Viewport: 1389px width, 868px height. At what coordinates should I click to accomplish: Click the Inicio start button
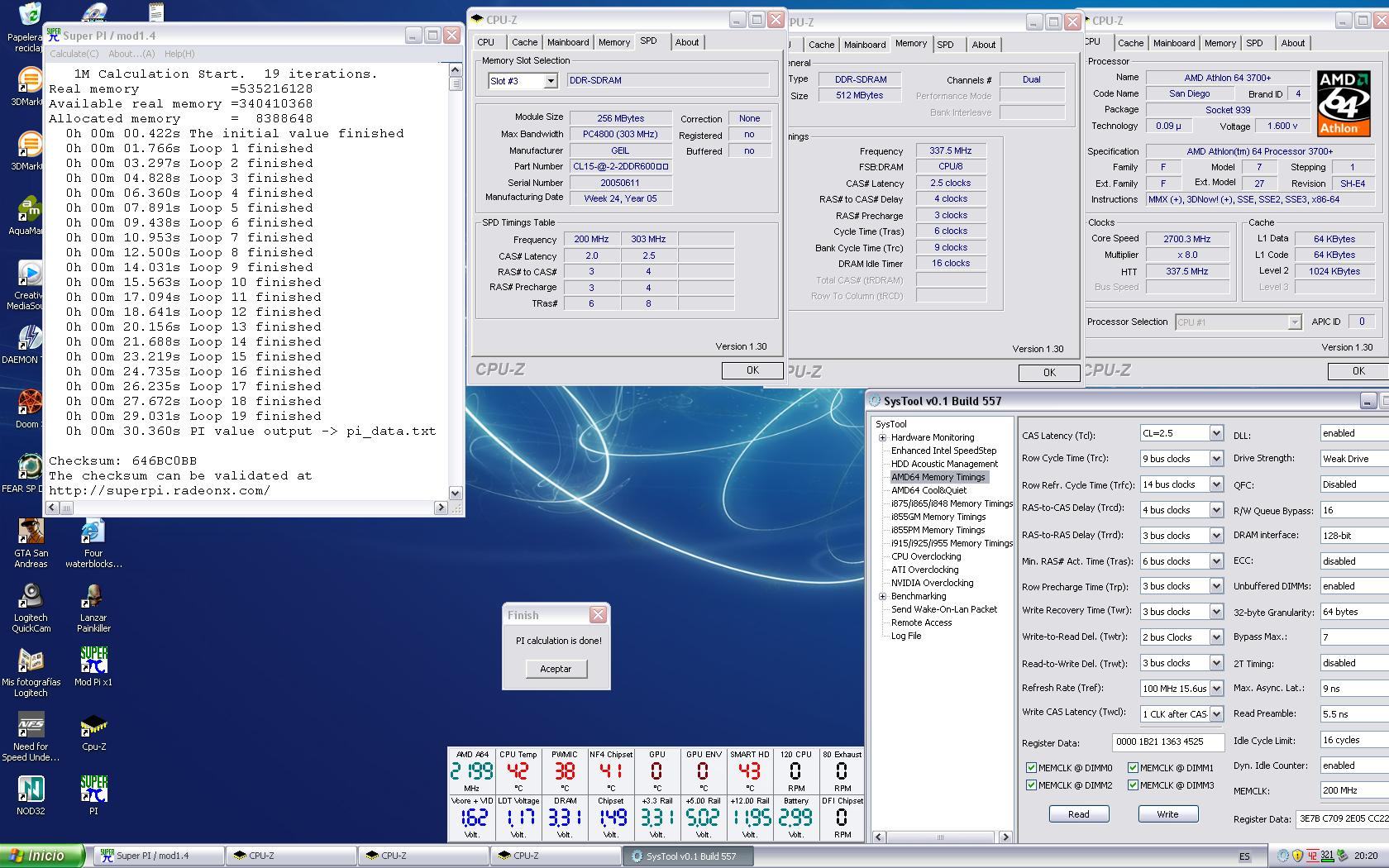tap(42, 856)
